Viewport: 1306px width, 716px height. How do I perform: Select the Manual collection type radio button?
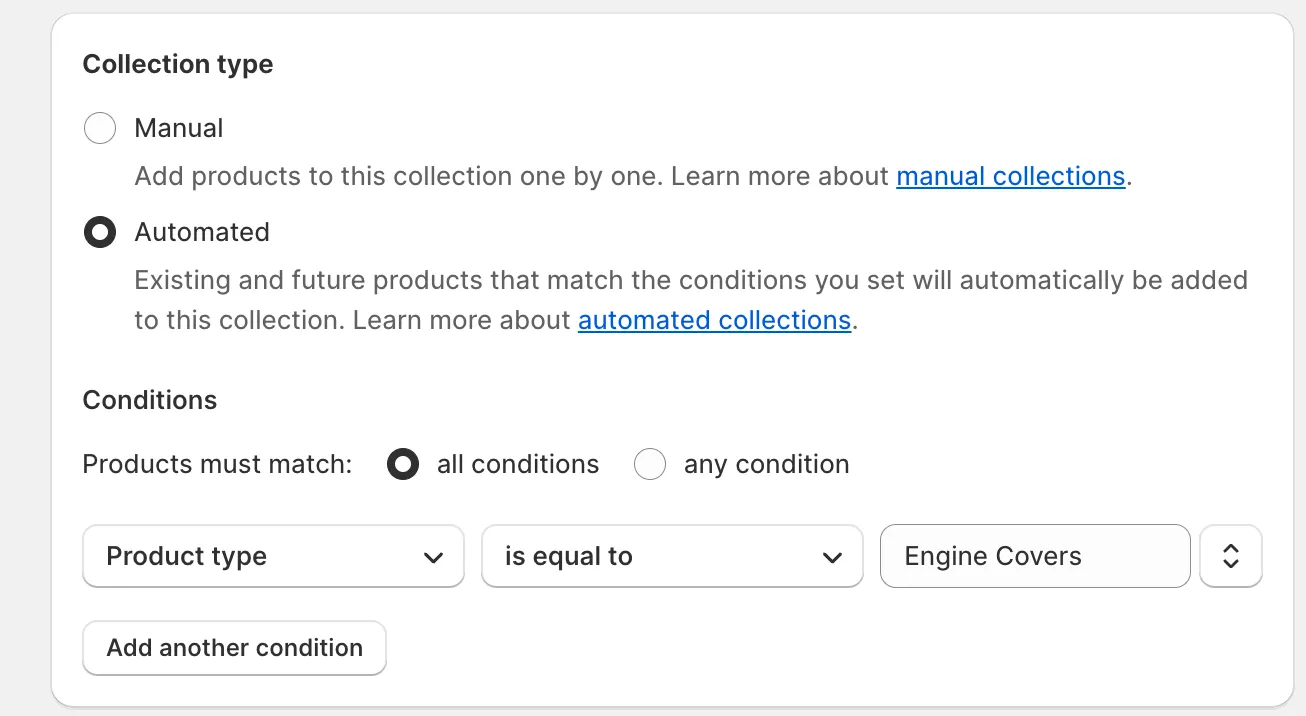100,129
